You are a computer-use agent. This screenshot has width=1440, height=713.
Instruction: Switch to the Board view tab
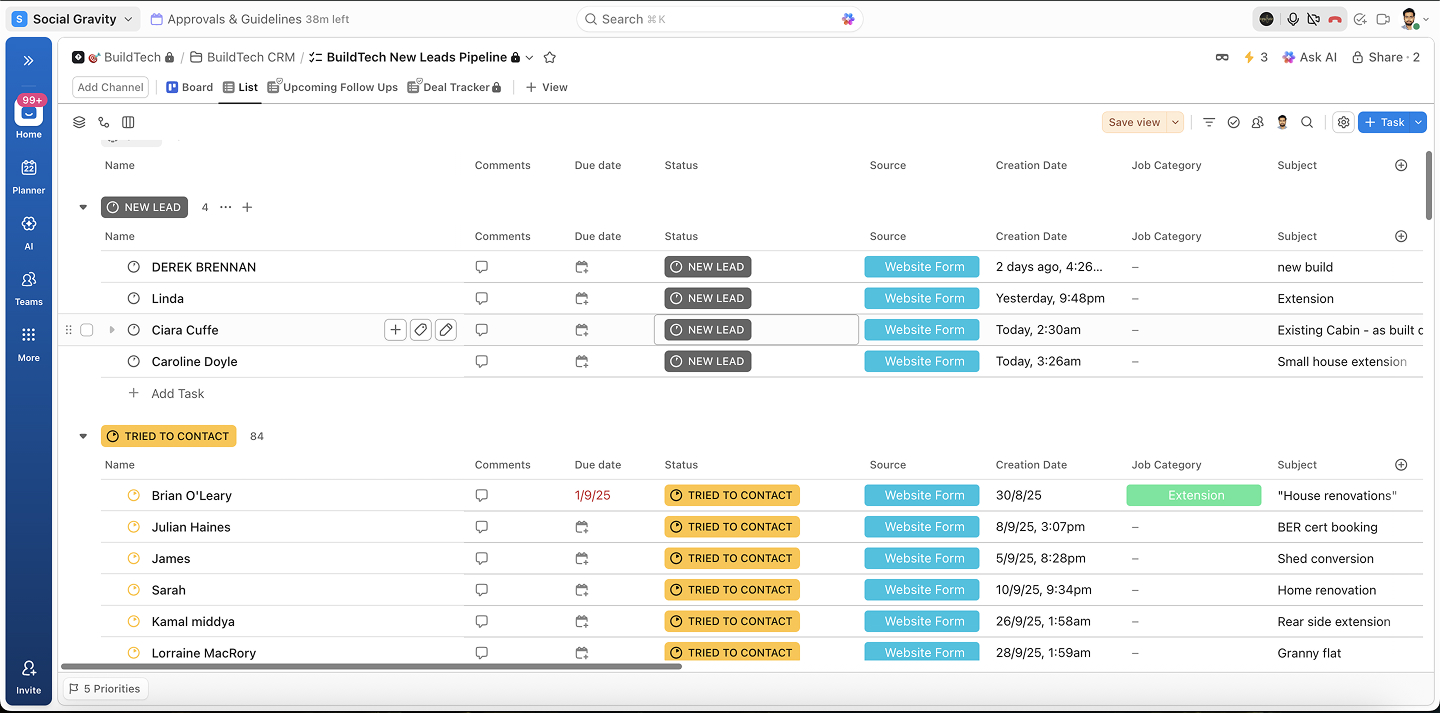pos(189,87)
